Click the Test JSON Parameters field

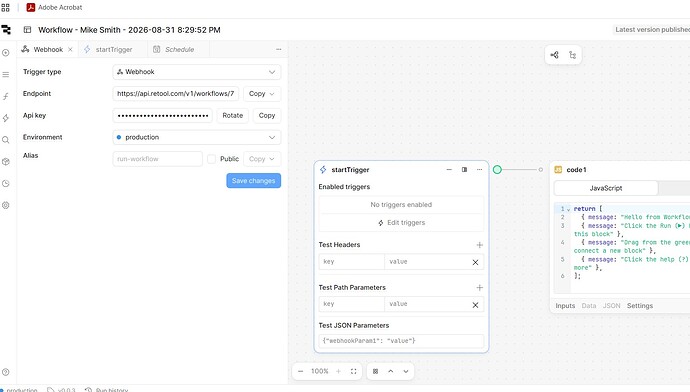(401, 341)
